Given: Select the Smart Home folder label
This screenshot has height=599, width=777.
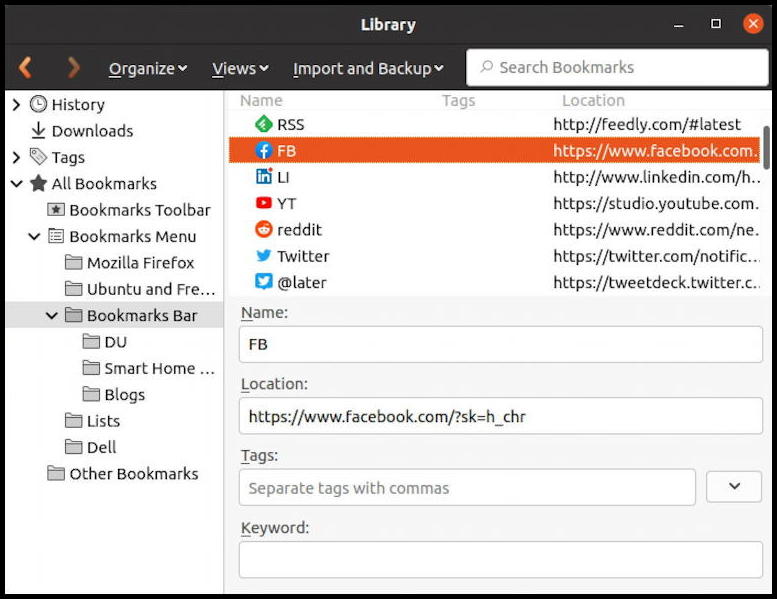Looking at the screenshot, I should click(159, 368).
